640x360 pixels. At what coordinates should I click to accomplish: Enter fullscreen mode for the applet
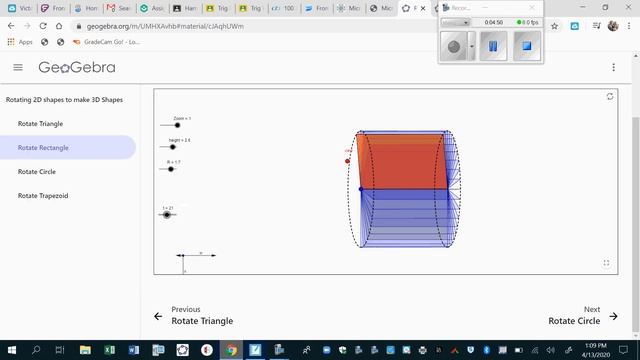606,263
